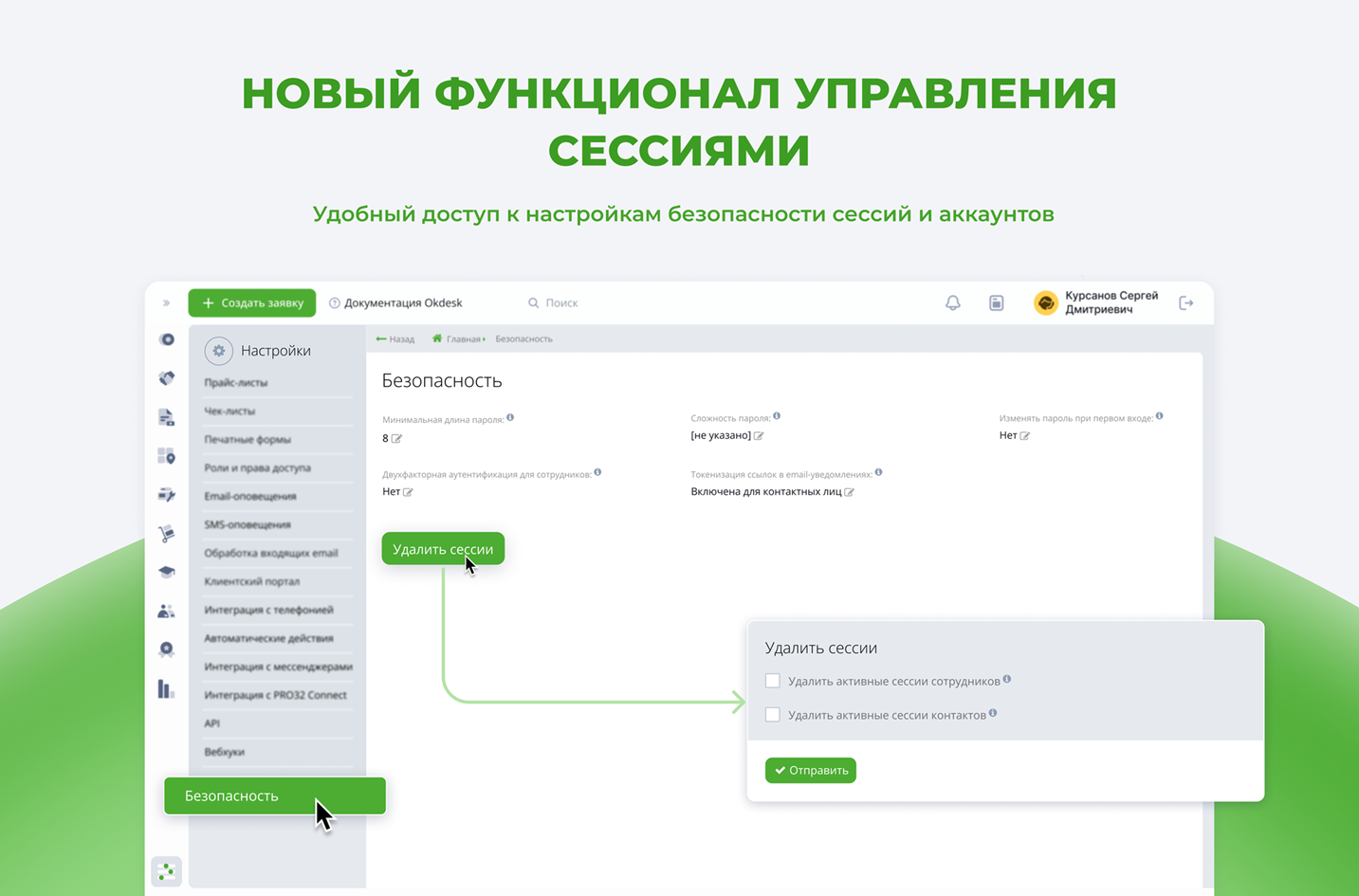1359x896 pixels.
Task: Edit the two-factor authentication setting for employees
Action: (409, 492)
